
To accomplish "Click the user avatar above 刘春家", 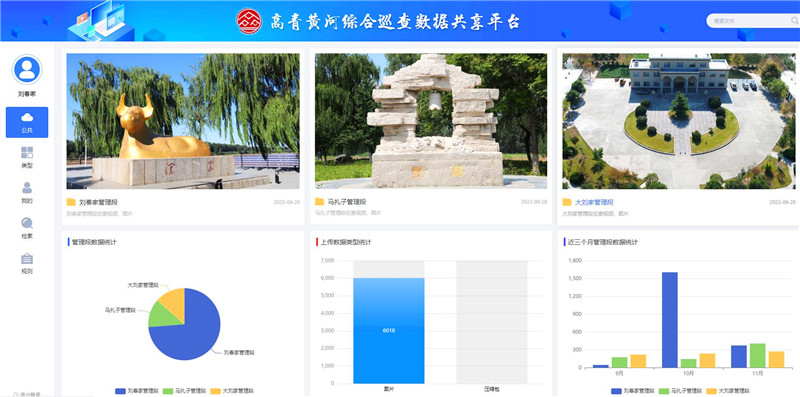I will (x=27, y=69).
